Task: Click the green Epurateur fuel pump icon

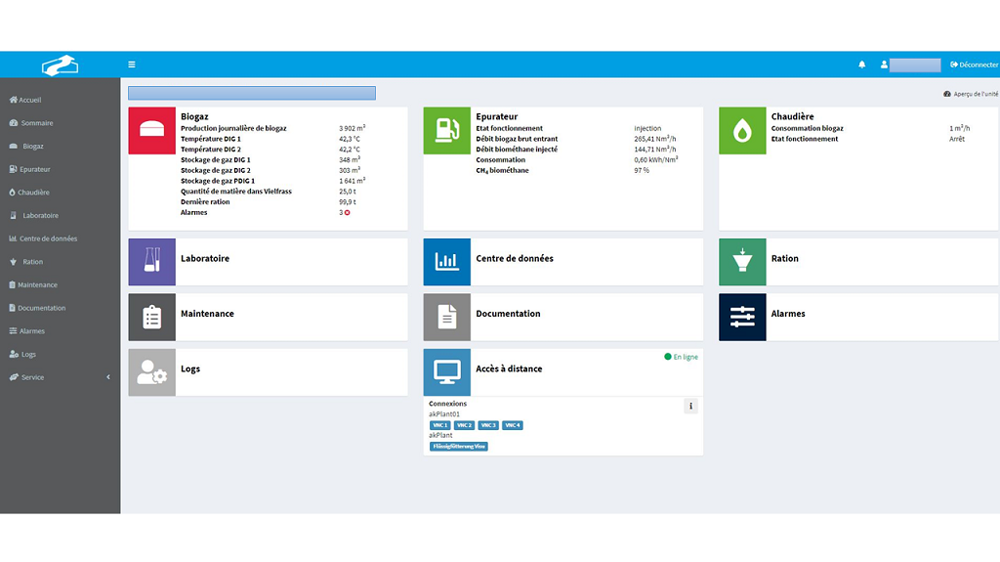Action: click(x=447, y=131)
